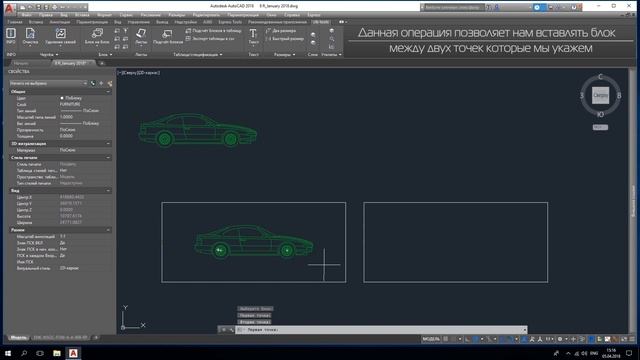The height and width of the screenshot is (360, 640).
Task: Switch to the Express Tools ribbon tab
Action: click(x=230, y=22)
